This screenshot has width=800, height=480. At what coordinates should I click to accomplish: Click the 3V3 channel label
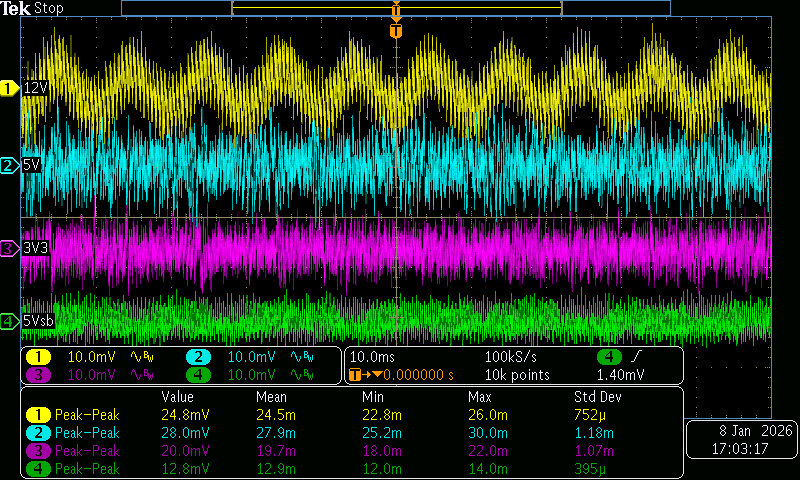pyautogui.click(x=36, y=247)
